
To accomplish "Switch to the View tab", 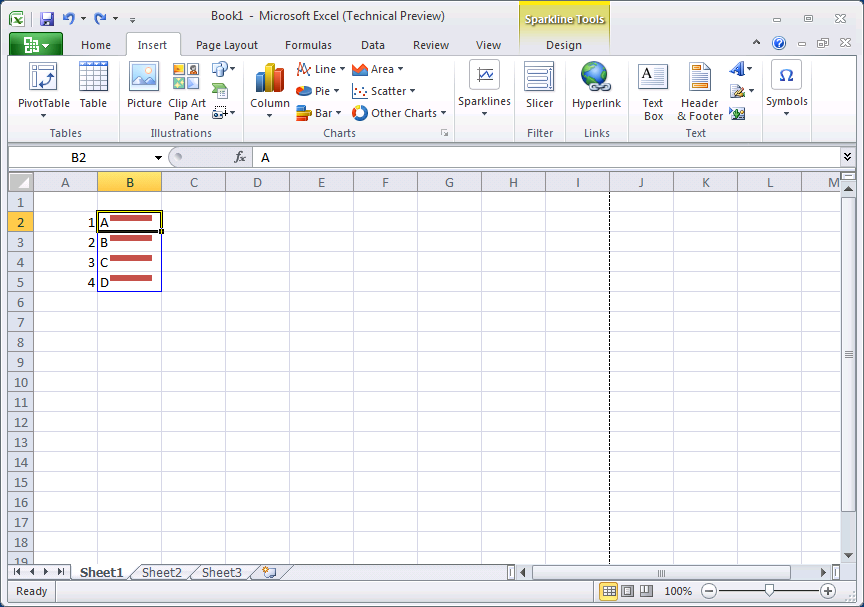I will (x=488, y=45).
